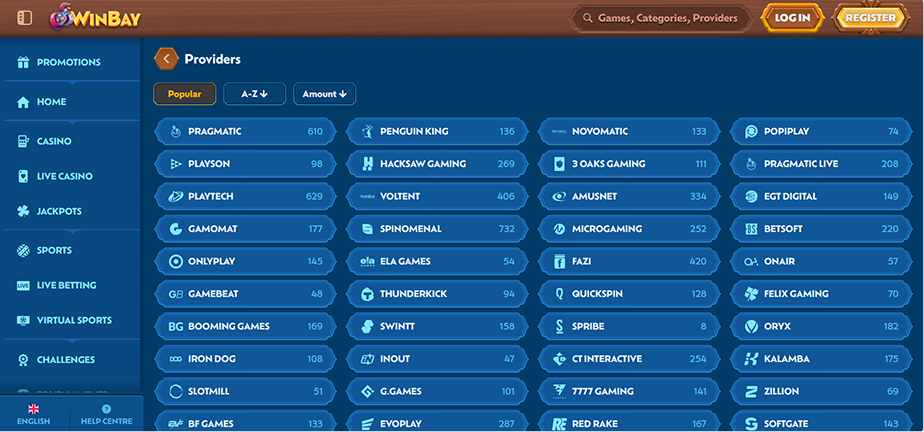Click the UK flag language icon
This screenshot has height=432, width=924.
click(34, 409)
